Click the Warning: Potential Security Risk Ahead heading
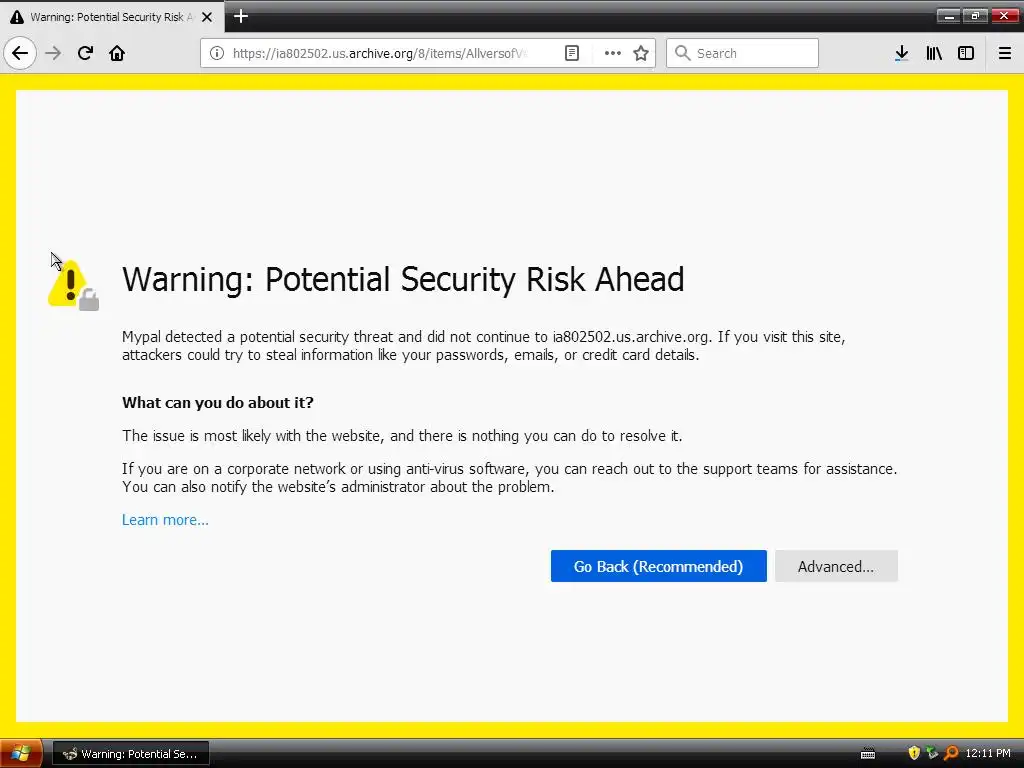The width and height of the screenshot is (1024, 768). coord(403,280)
